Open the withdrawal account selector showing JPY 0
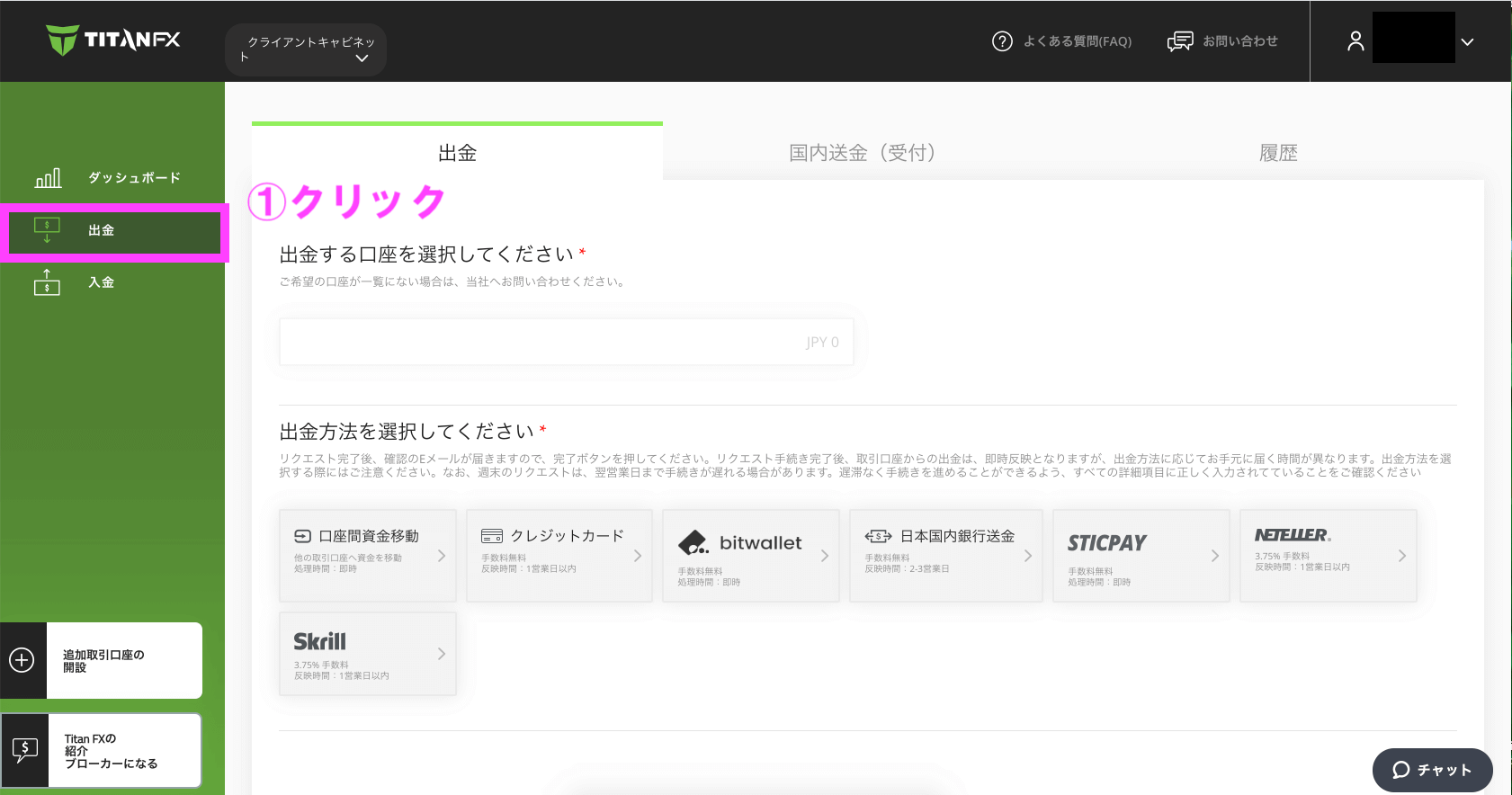Screen dimensions: 1512x795 click(566, 342)
